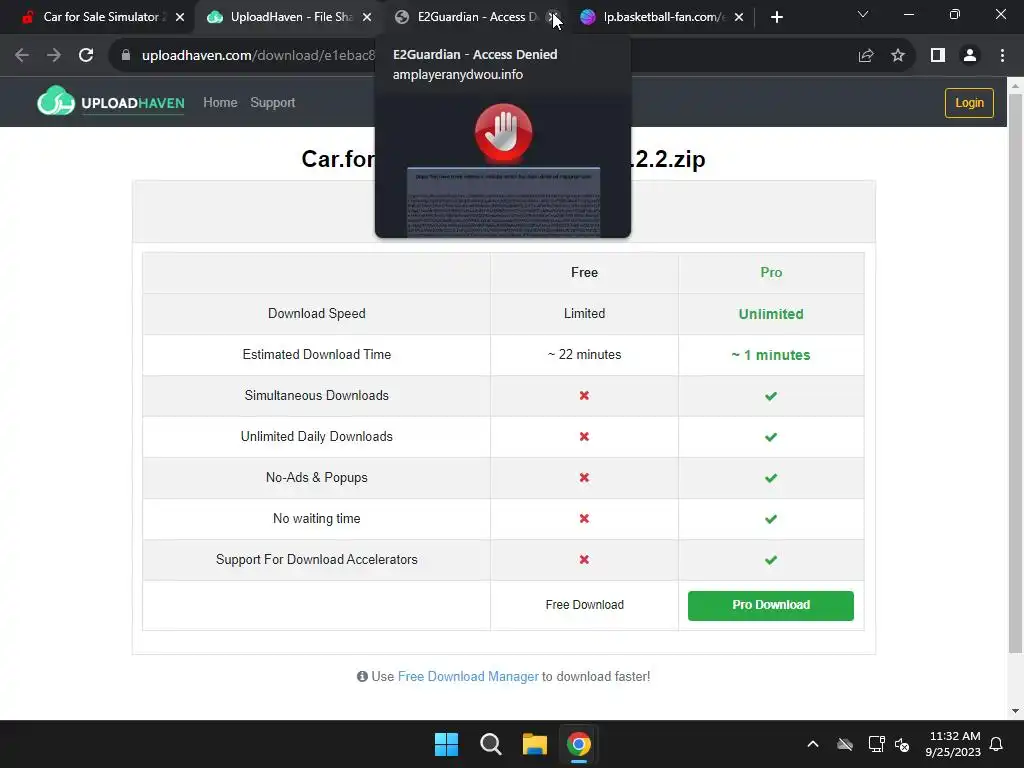Open the tab search dropdown arrow

coord(863,14)
